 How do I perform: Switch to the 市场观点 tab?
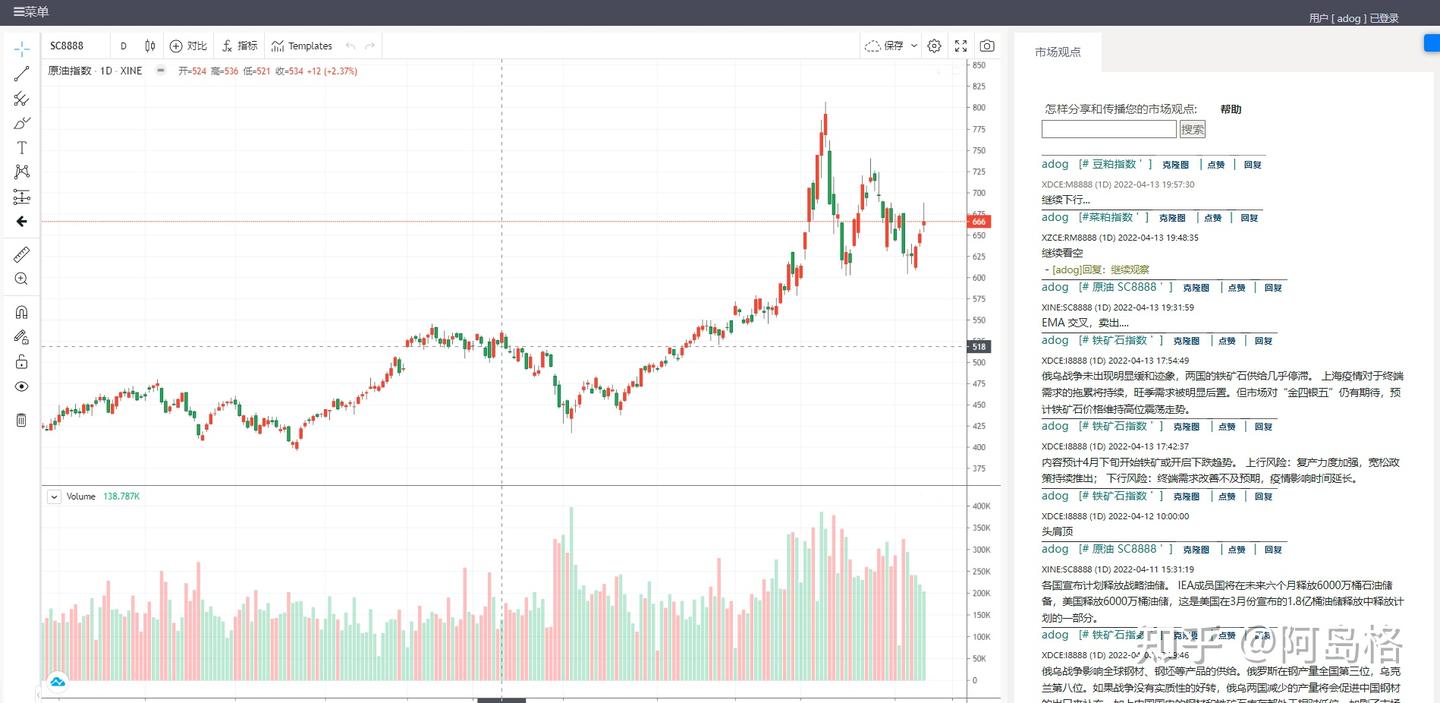(x=1057, y=51)
